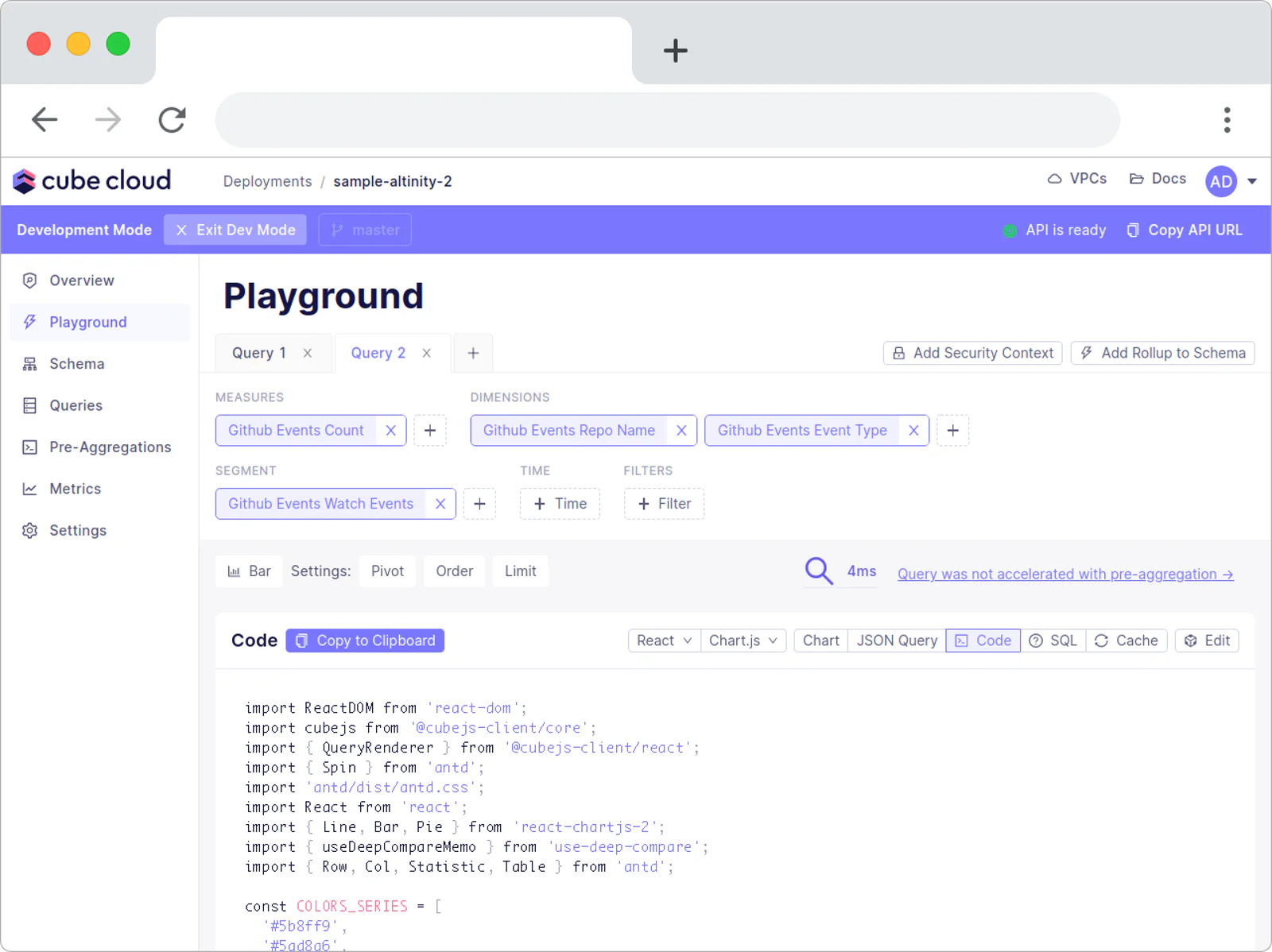1272x952 pixels.
Task: Open Overview in the sidebar
Action: click(100, 281)
